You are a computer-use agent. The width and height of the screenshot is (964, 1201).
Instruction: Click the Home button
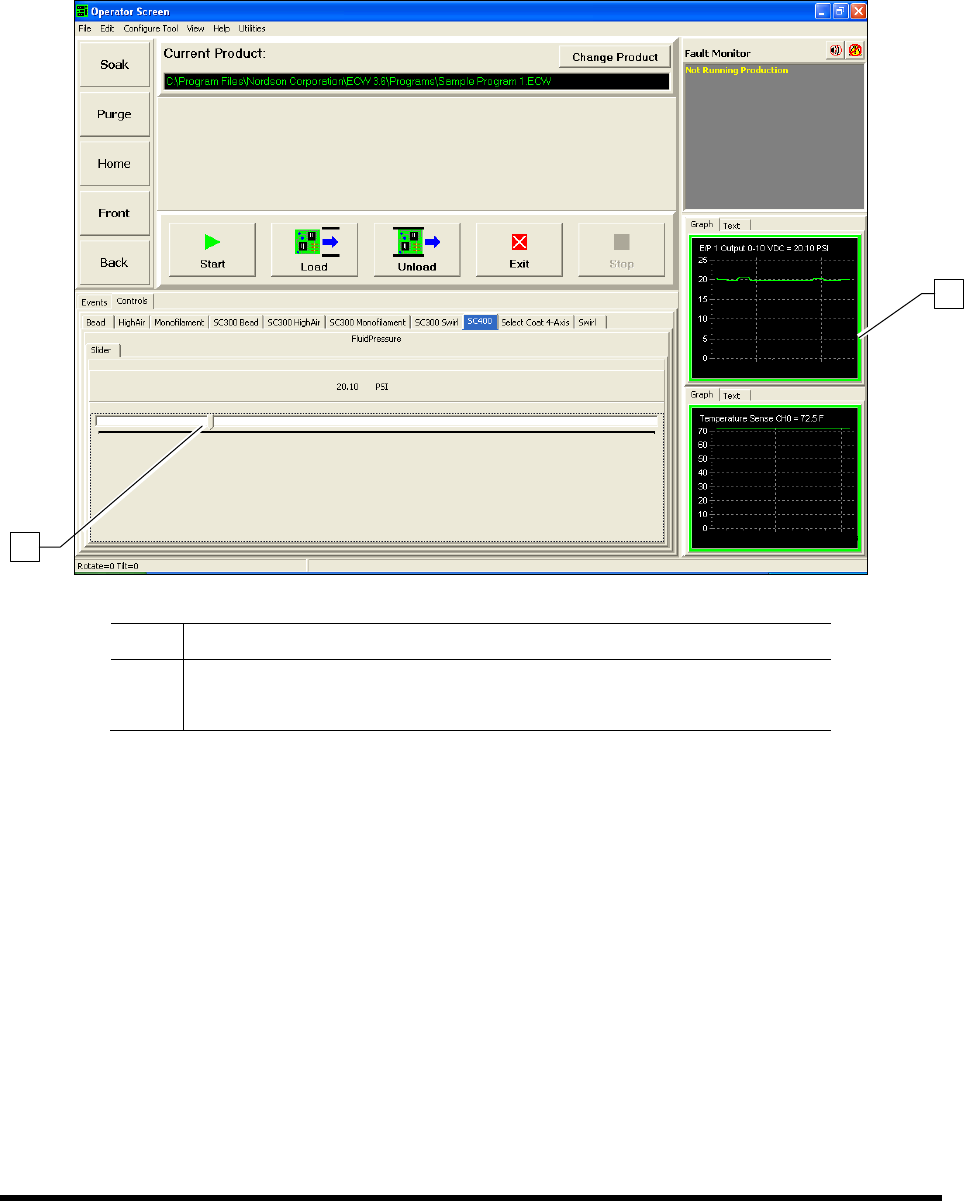114,164
